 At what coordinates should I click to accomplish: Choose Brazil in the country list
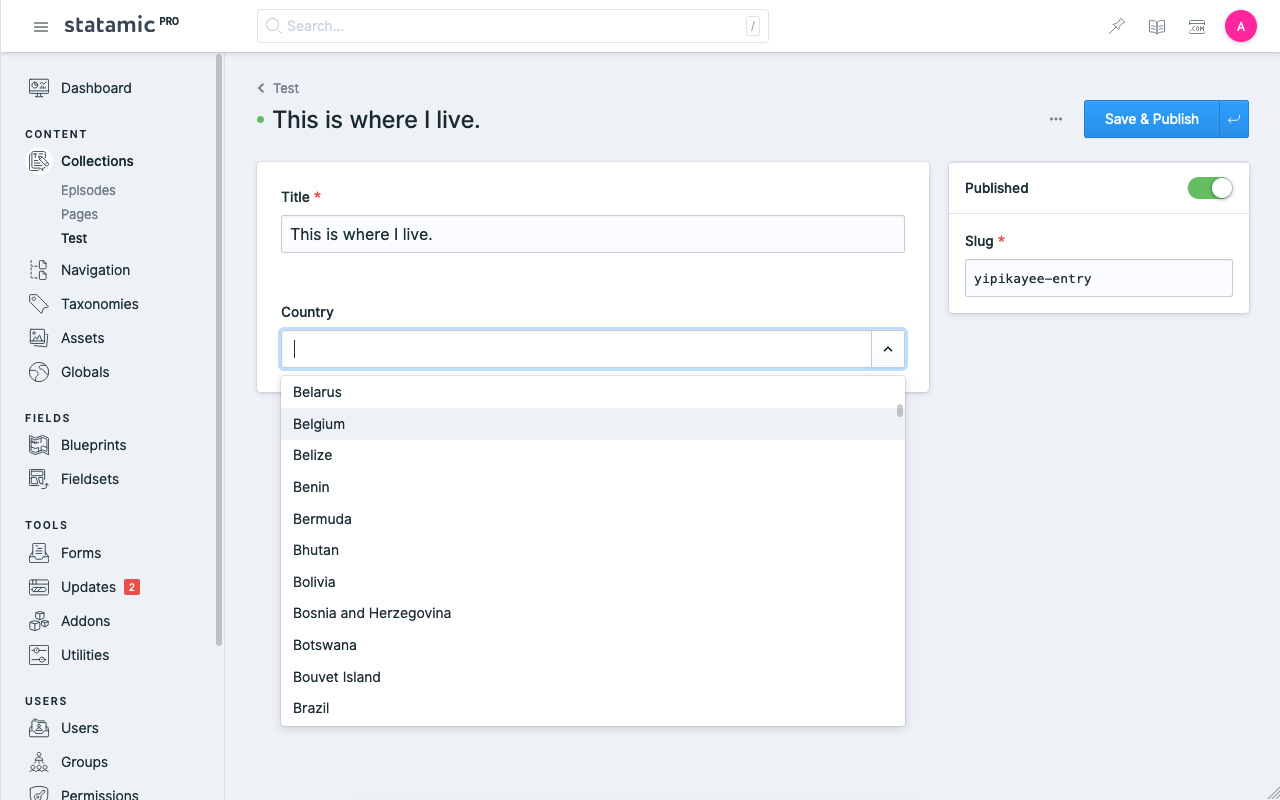pyautogui.click(x=311, y=708)
